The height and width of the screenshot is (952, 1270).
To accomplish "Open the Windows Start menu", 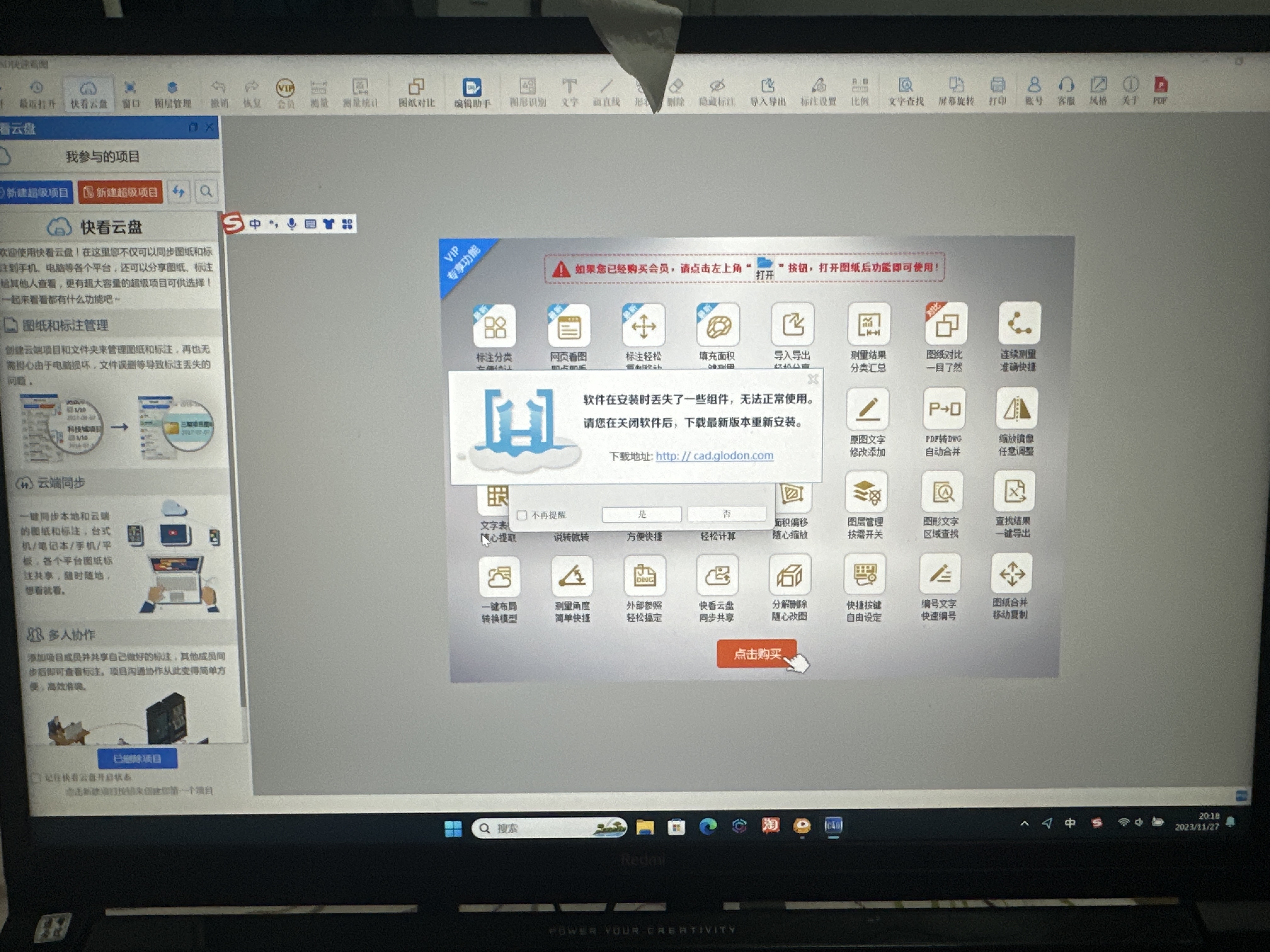I will (453, 828).
